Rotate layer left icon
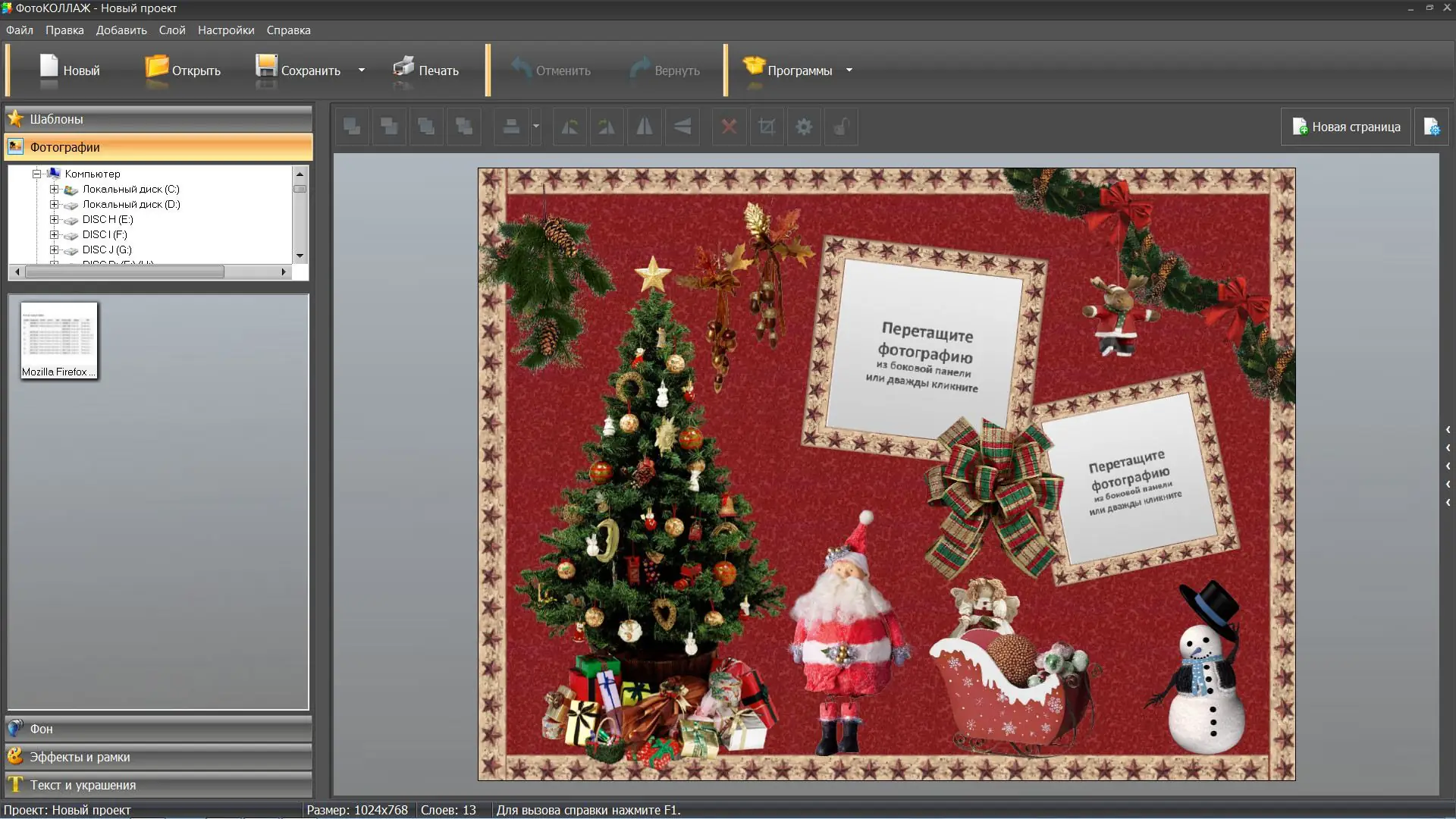The width and height of the screenshot is (1456, 819). pos(570,127)
